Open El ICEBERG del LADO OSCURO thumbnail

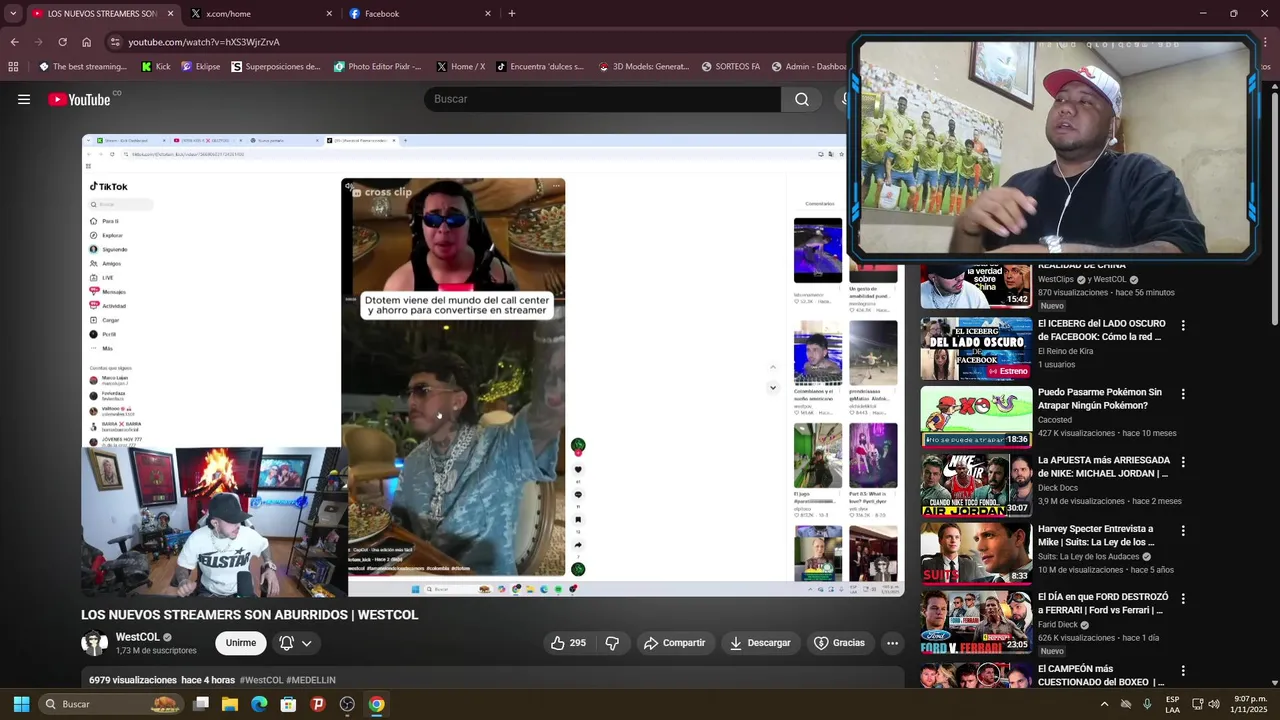pos(976,349)
